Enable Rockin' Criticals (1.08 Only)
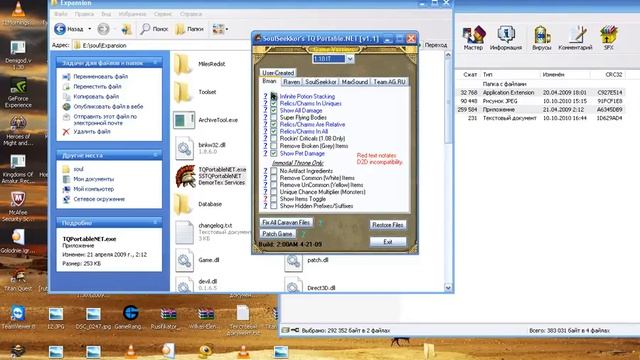Screen dimensions: 640x360 pyautogui.click(x=273, y=139)
